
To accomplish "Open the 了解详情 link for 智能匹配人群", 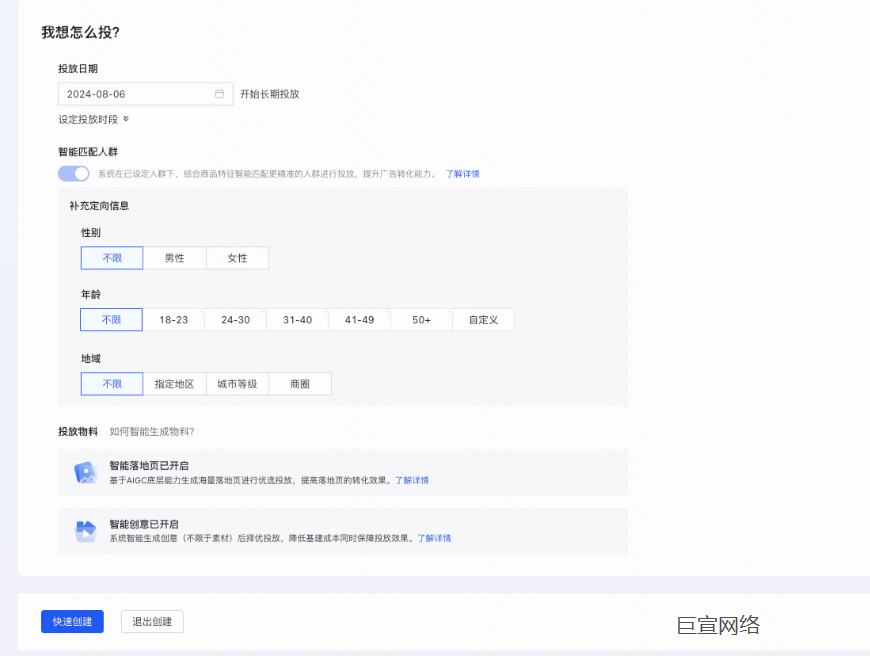I will [x=462, y=173].
